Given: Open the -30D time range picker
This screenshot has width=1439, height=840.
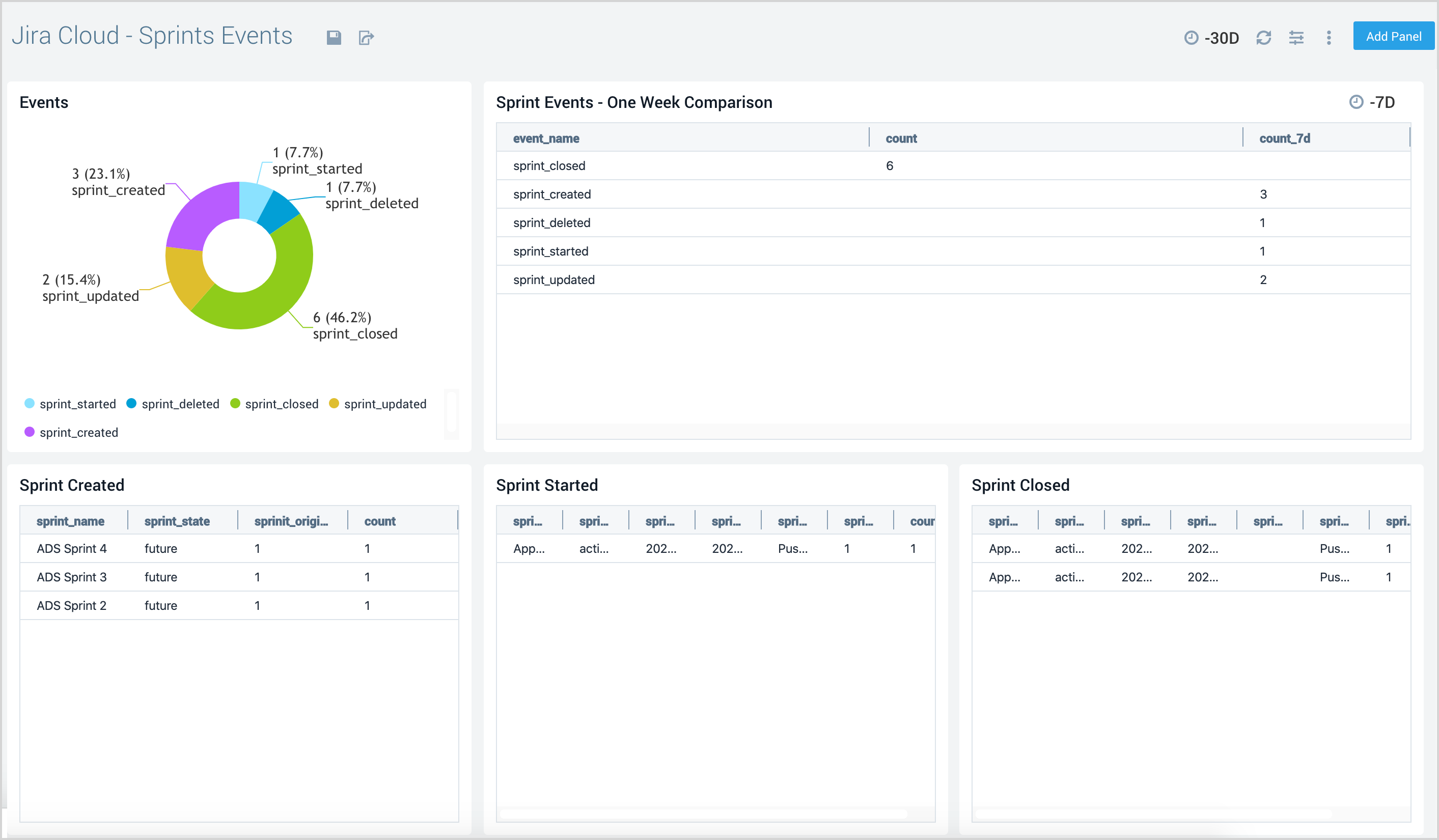Looking at the screenshot, I should click(1210, 37).
